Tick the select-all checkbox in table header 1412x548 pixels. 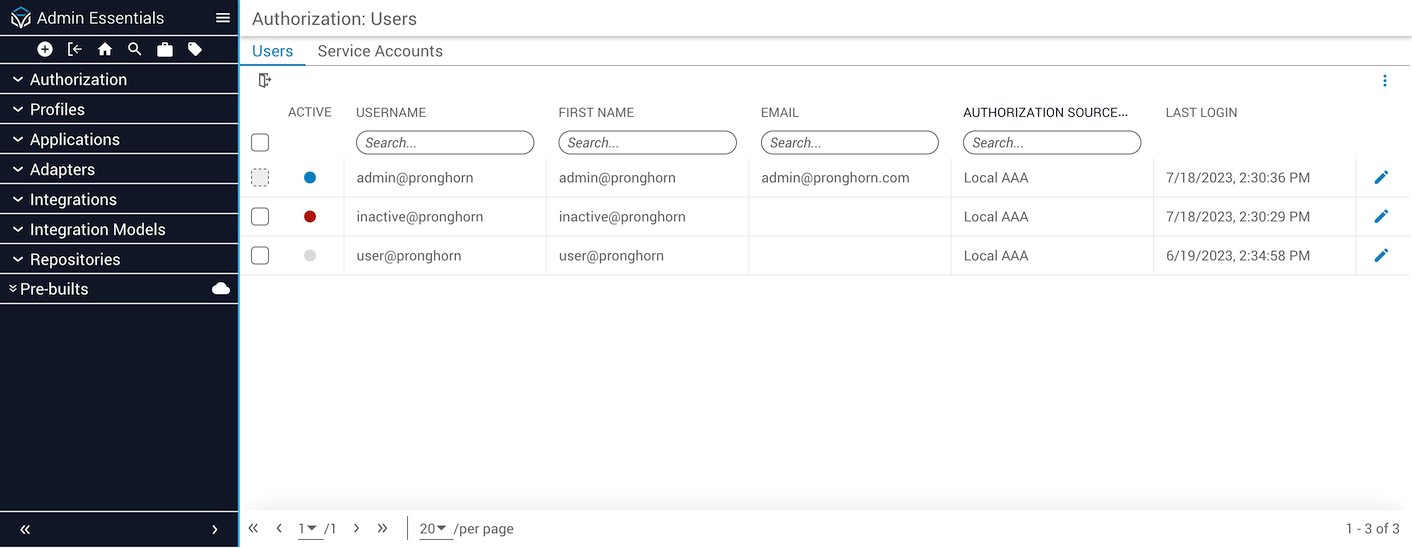point(260,143)
